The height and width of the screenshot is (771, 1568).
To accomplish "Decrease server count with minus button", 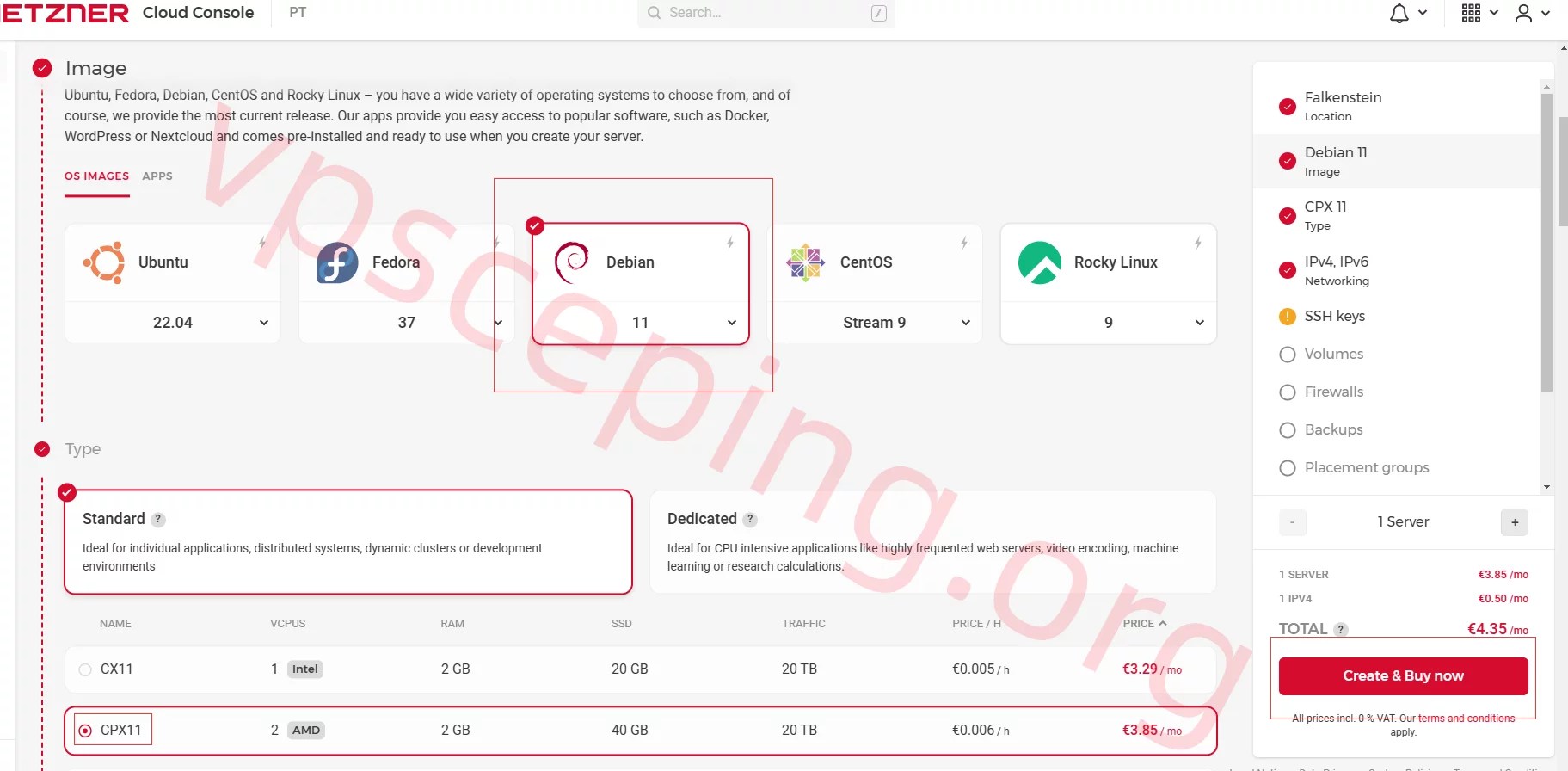I will click(1293, 522).
